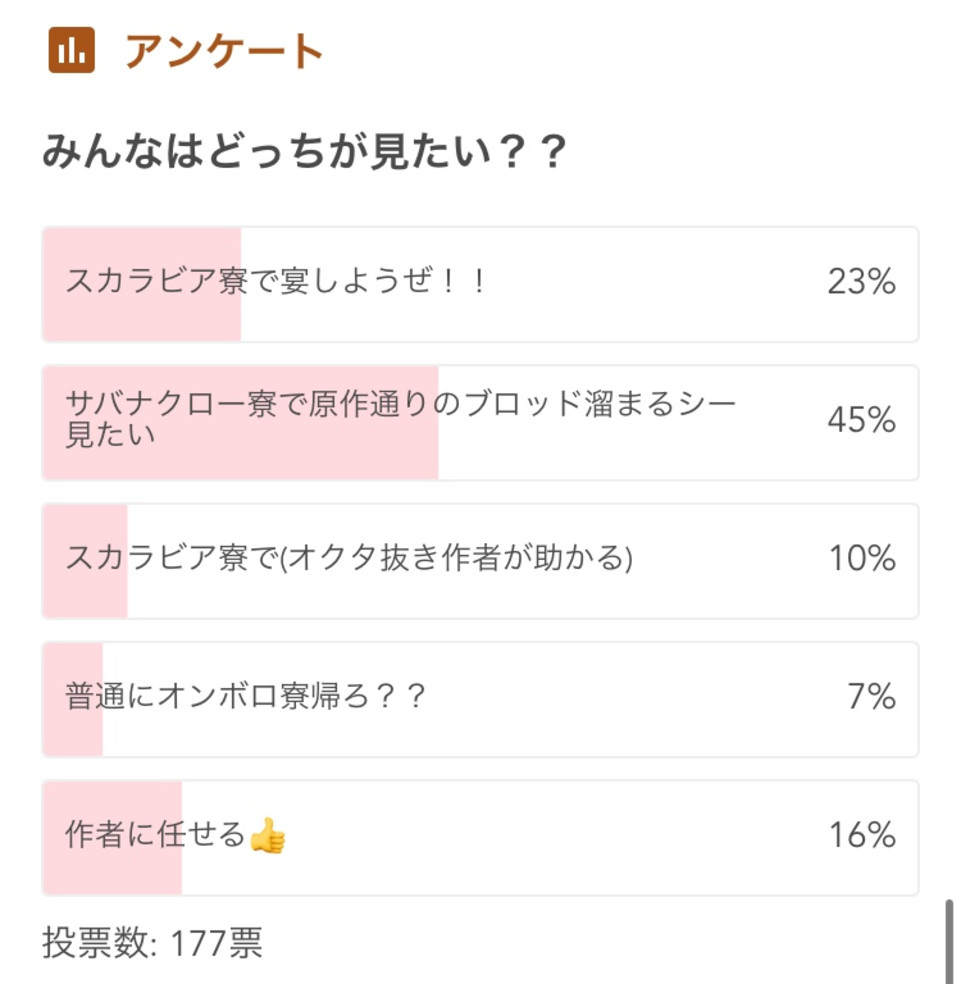Click the pink progress bar of 23% option
The width and height of the screenshot is (960, 984).
(x=142, y=284)
